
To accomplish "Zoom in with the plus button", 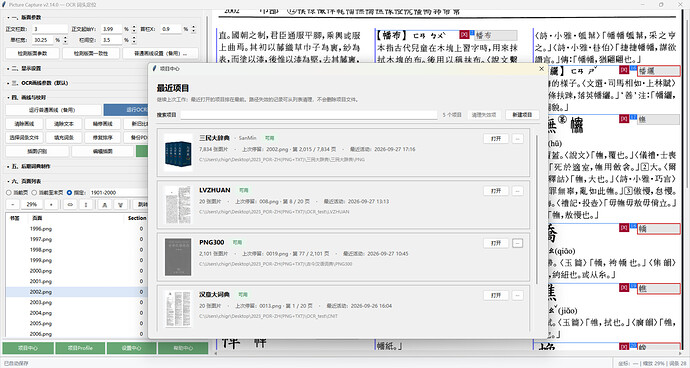I will pyautogui.click(x=51, y=205).
